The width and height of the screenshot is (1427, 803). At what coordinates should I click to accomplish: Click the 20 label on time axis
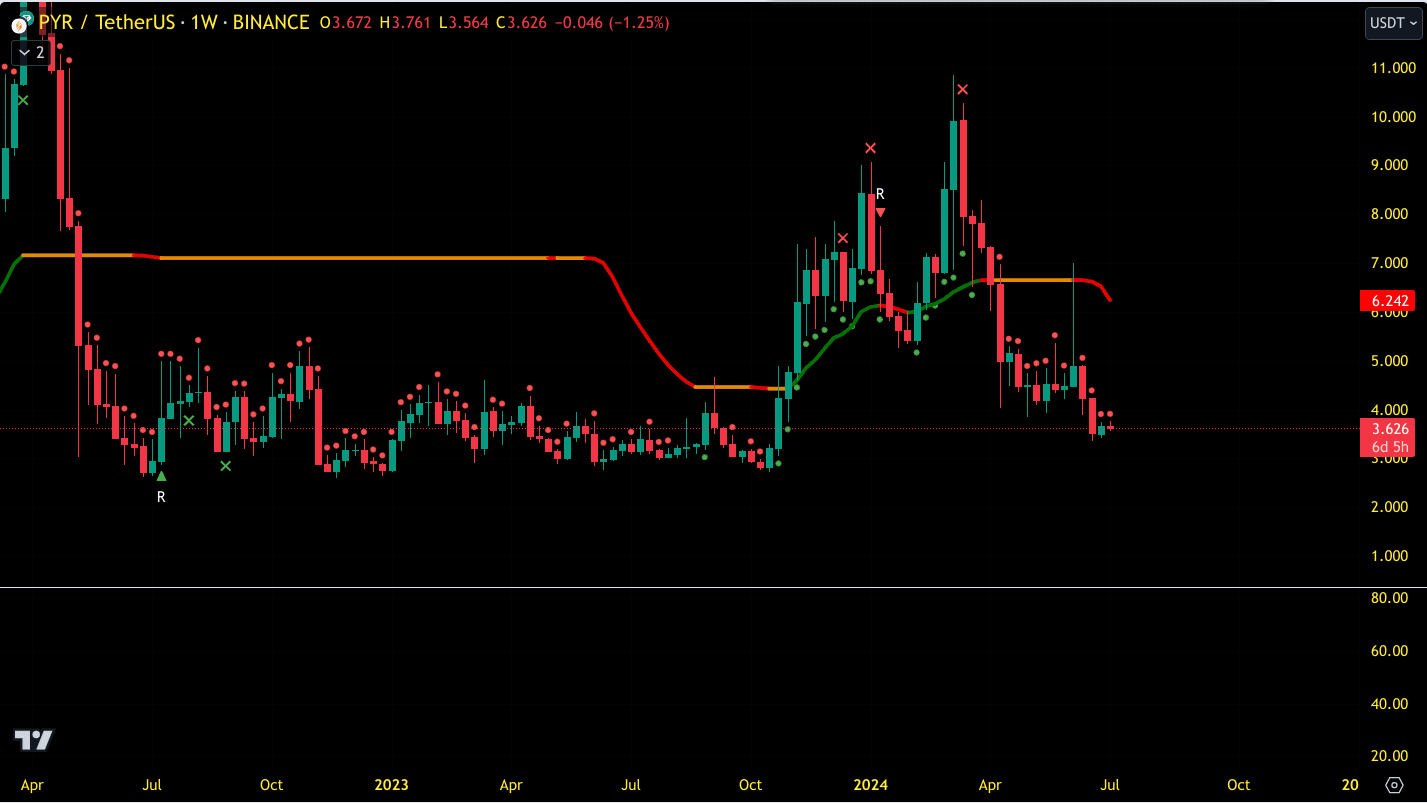tap(1349, 785)
